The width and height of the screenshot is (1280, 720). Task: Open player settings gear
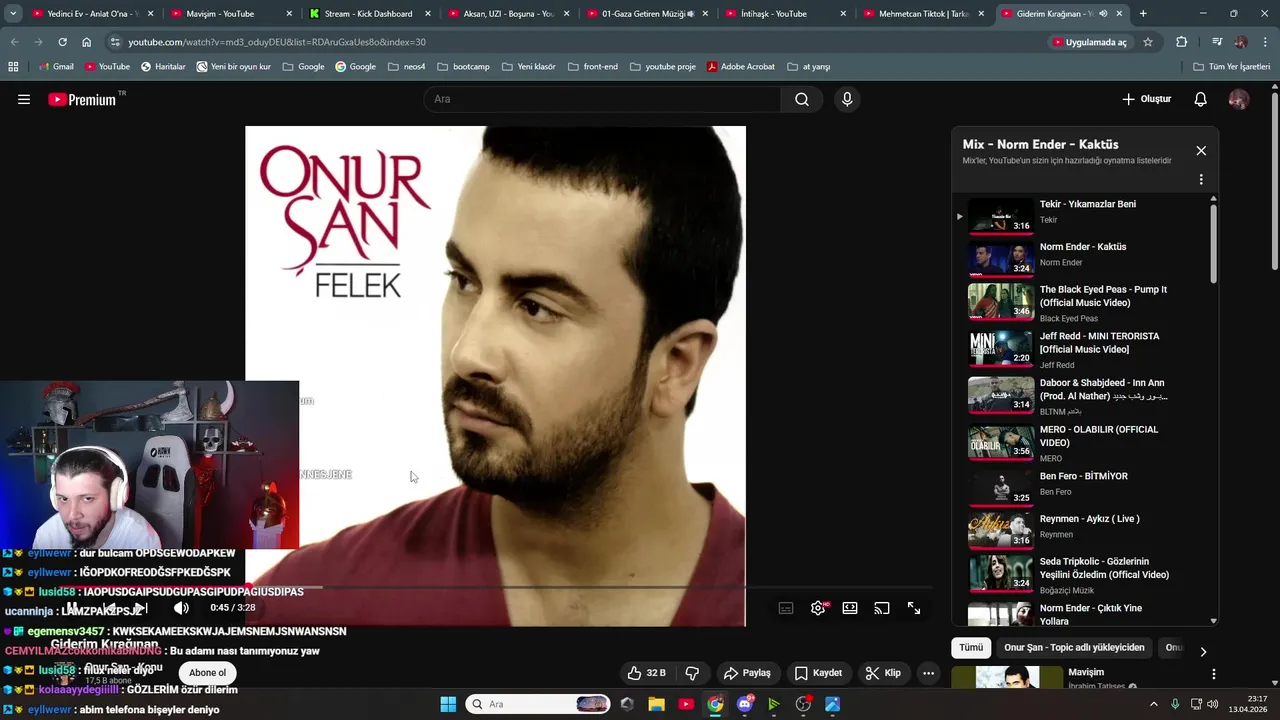[818, 608]
